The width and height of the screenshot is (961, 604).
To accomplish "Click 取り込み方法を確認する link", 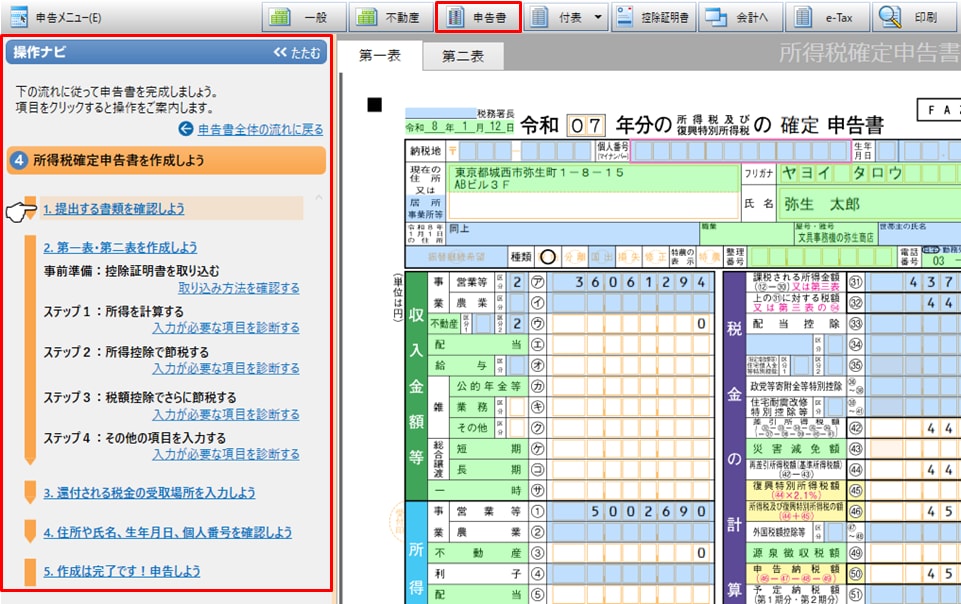I will tap(238, 288).
